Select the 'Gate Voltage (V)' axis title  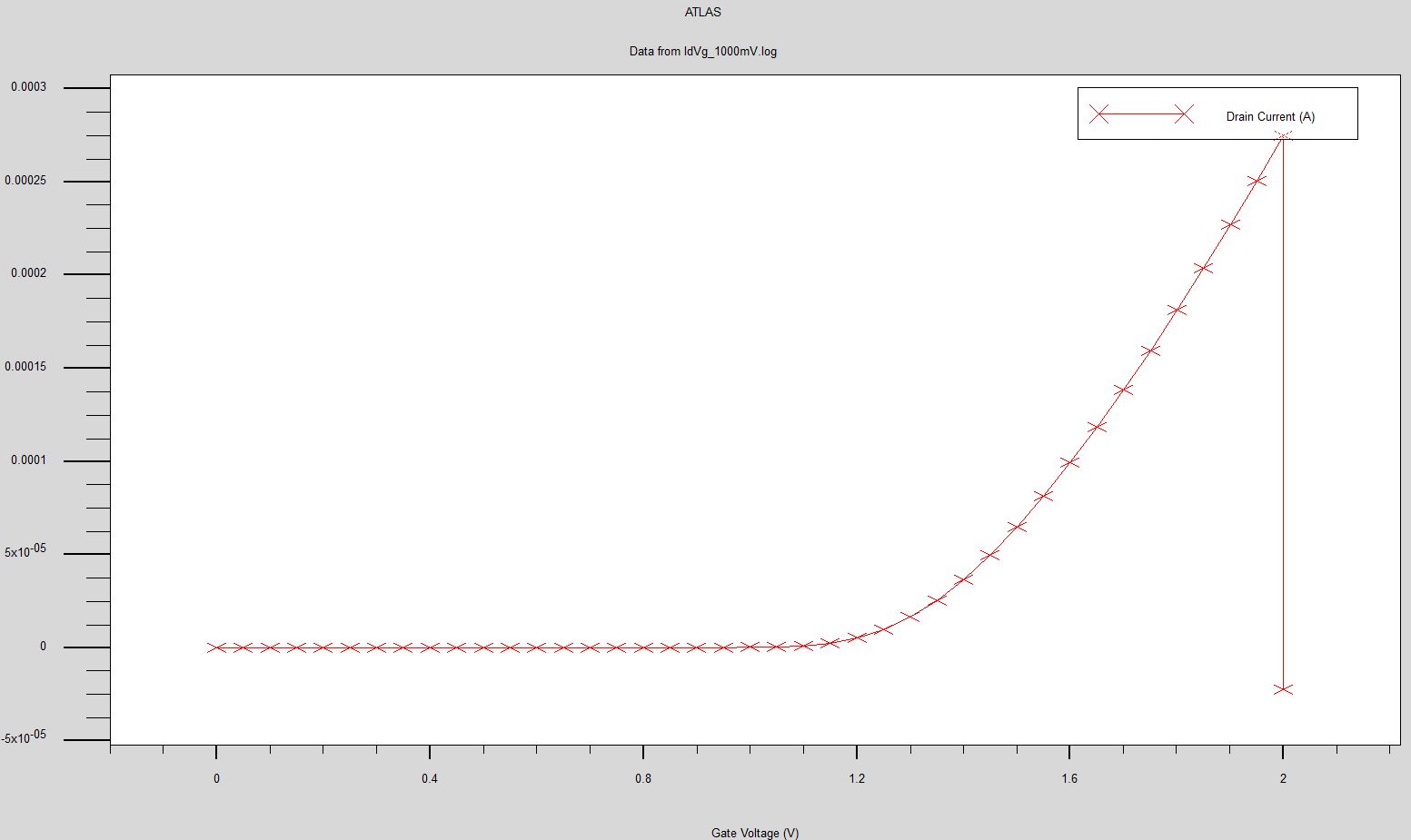coord(755,833)
